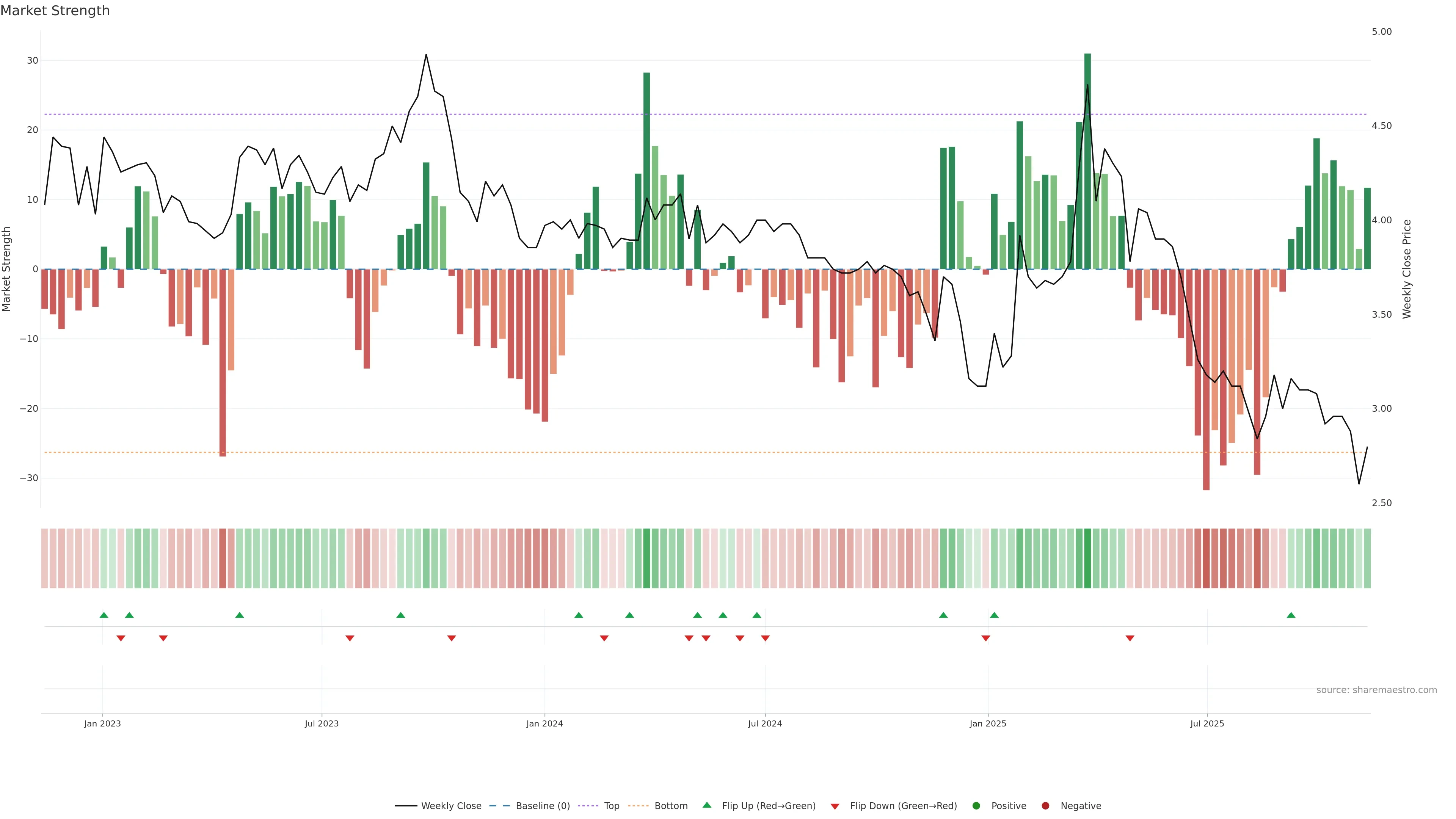
Task: Click the green Flip Up legend triangle
Action: (x=706, y=805)
